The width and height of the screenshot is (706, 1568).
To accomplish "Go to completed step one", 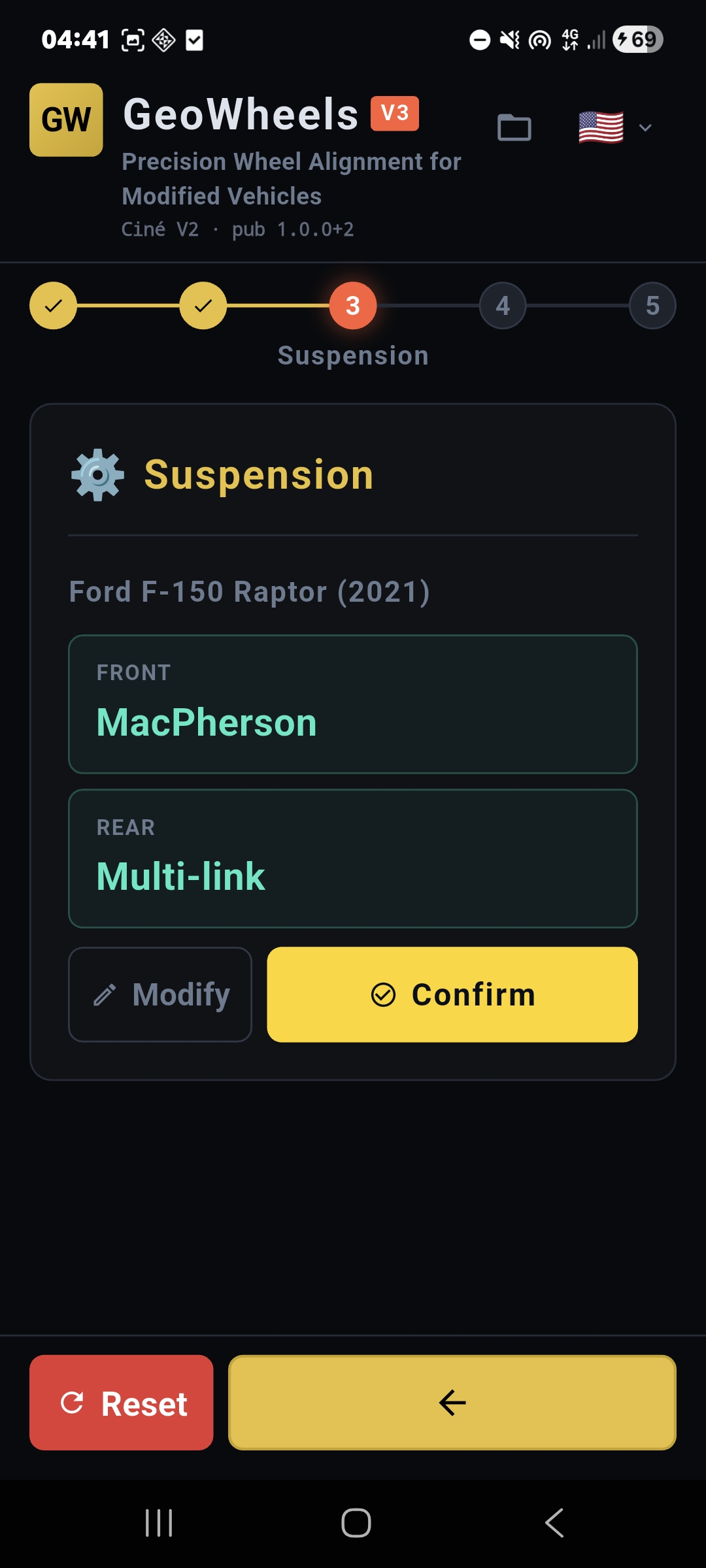I will (x=53, y=306).
